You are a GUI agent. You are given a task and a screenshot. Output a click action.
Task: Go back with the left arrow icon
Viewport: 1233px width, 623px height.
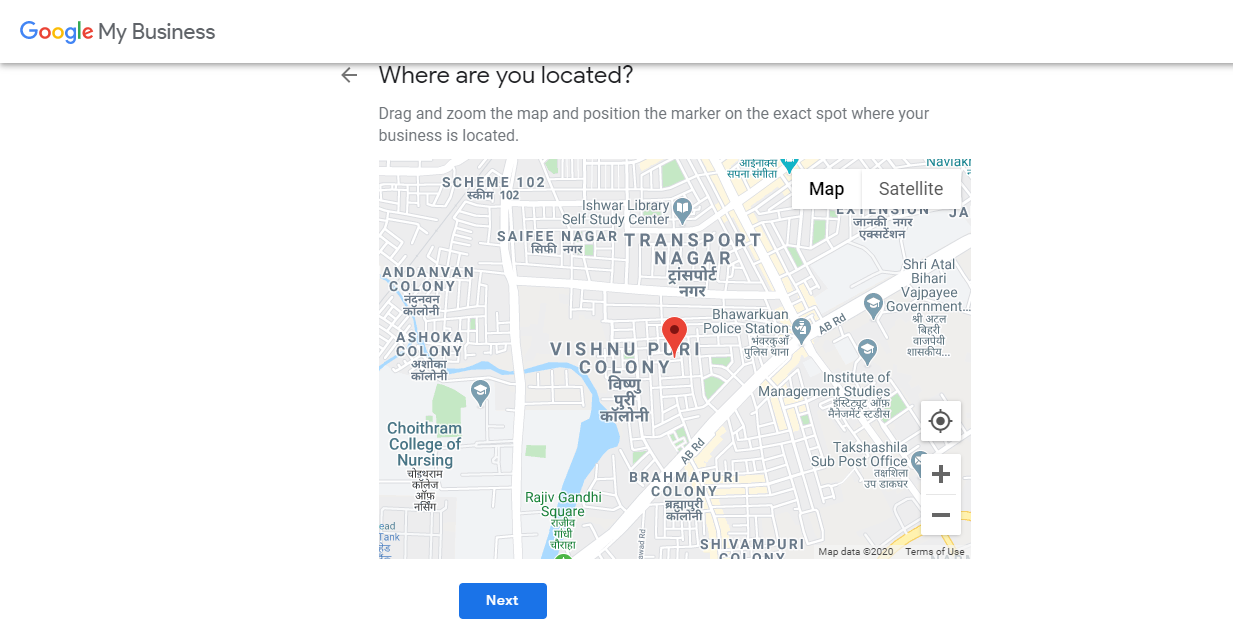[349, 75]
